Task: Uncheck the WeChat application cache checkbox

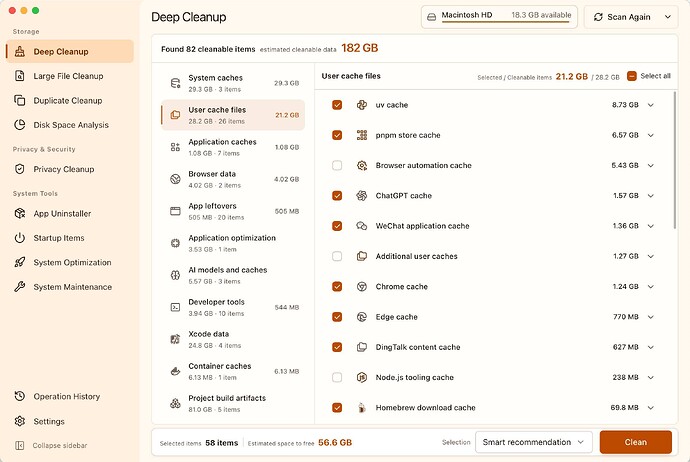Action: click(337, 226)
